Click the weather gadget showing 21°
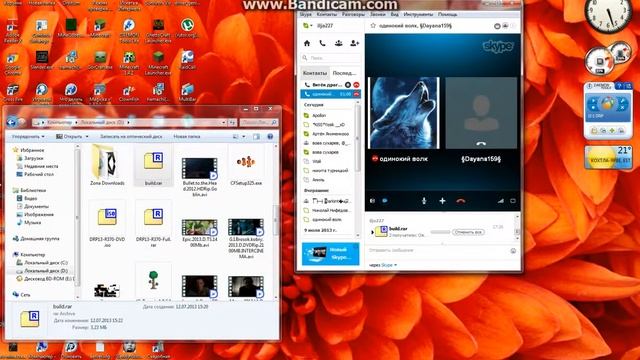The image size is (640, 360). click(608, 158)
